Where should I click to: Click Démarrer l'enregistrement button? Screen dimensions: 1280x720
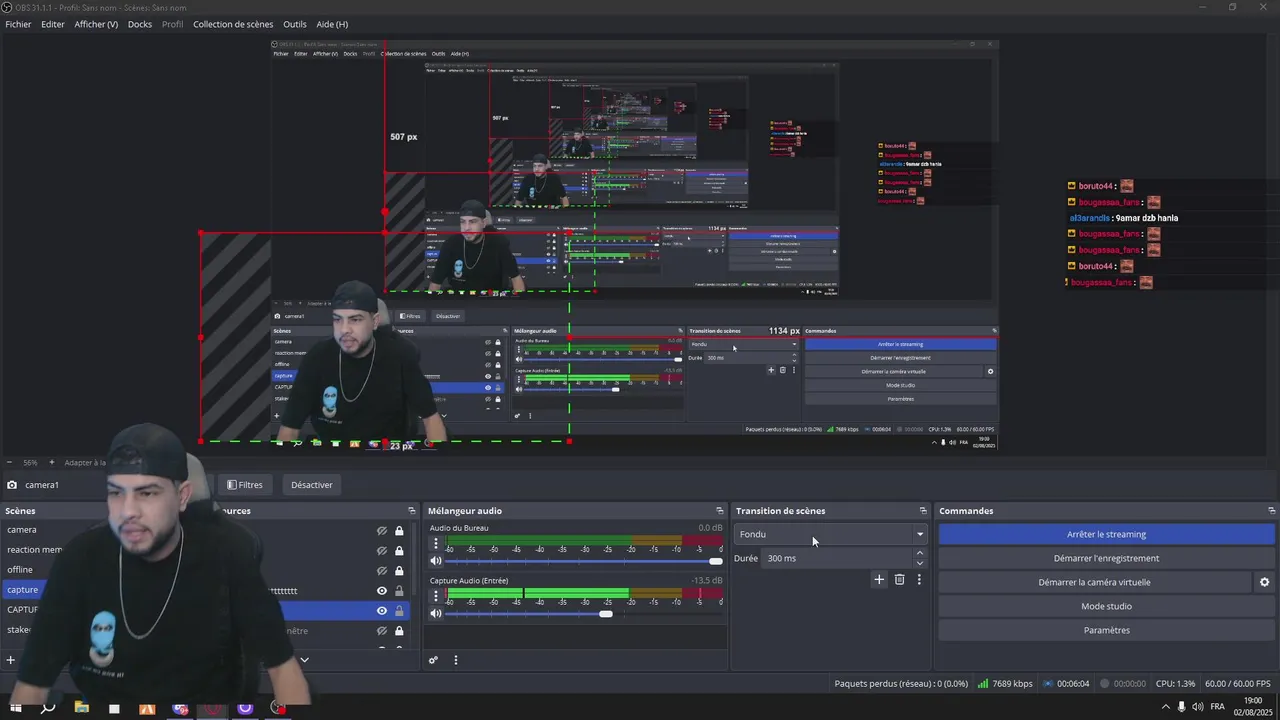1106,558
